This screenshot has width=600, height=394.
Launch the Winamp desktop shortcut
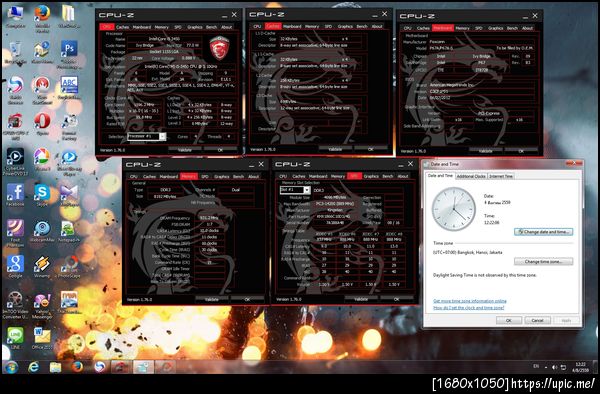[42, 266]
